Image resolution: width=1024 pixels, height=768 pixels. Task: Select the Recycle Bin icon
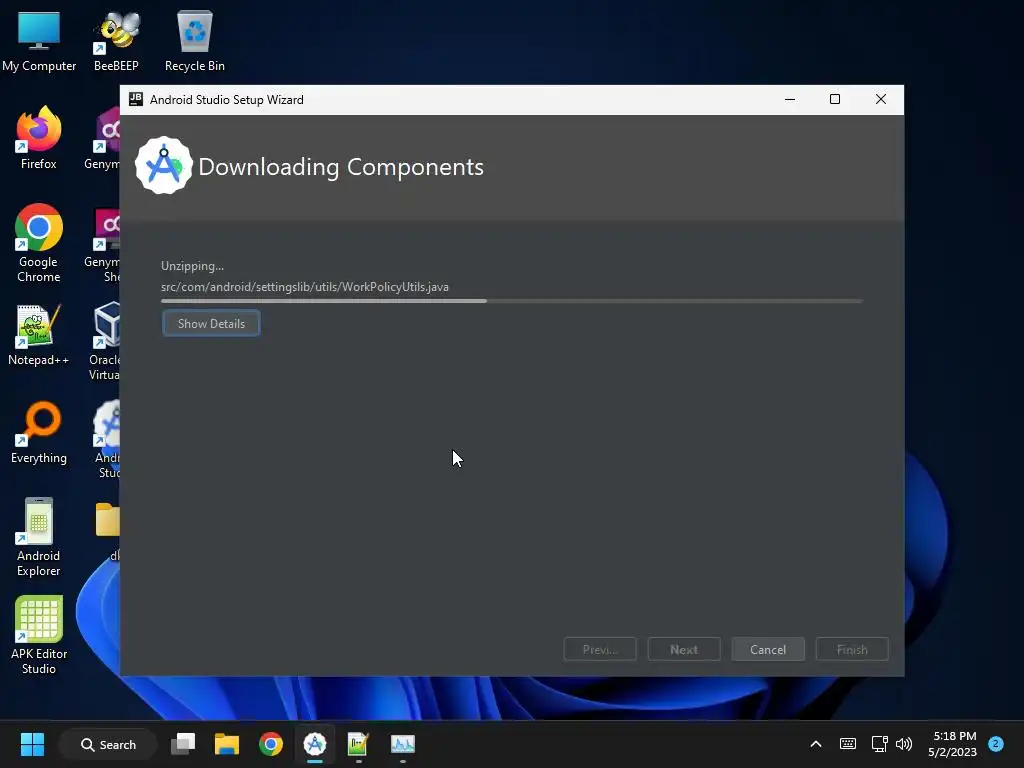tap(195, 40)
